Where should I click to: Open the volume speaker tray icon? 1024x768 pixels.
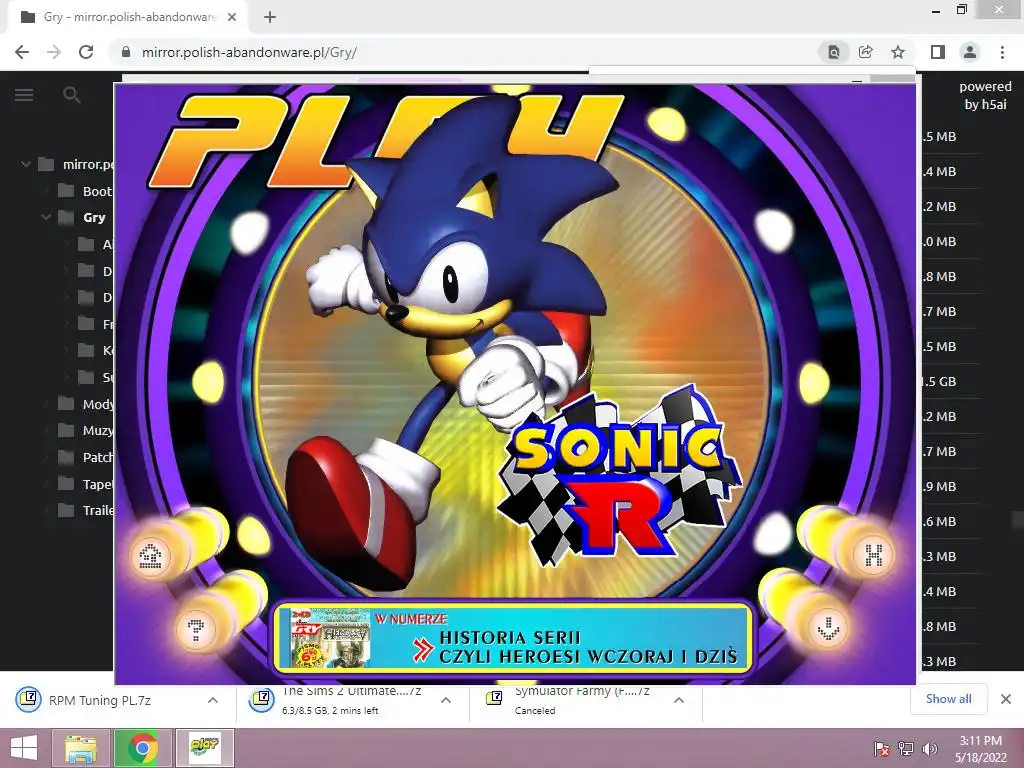pyautogui.click(x=929, y=748)
